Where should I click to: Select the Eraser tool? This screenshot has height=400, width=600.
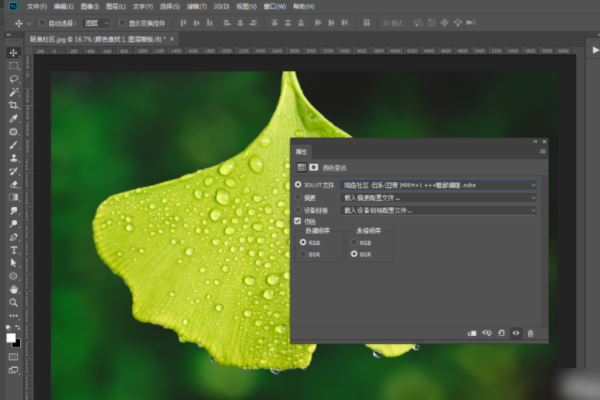pyautogui.click(x=14, y=184)
